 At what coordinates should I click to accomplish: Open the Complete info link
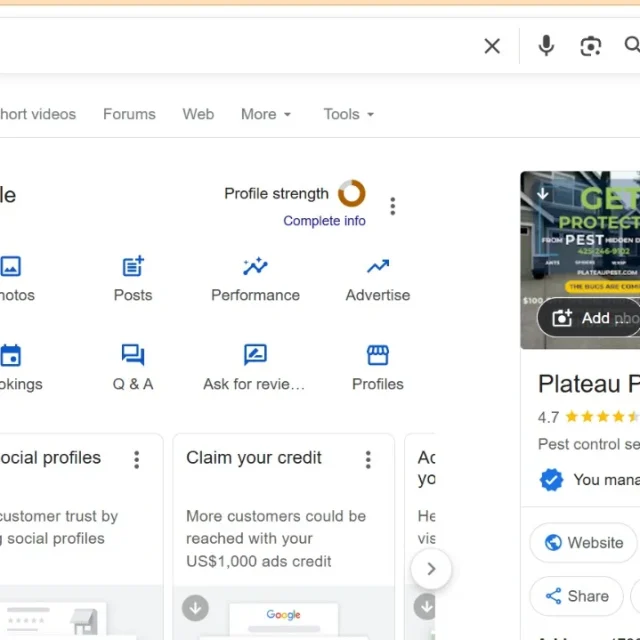pyautogui.click(x=324, y=221)
